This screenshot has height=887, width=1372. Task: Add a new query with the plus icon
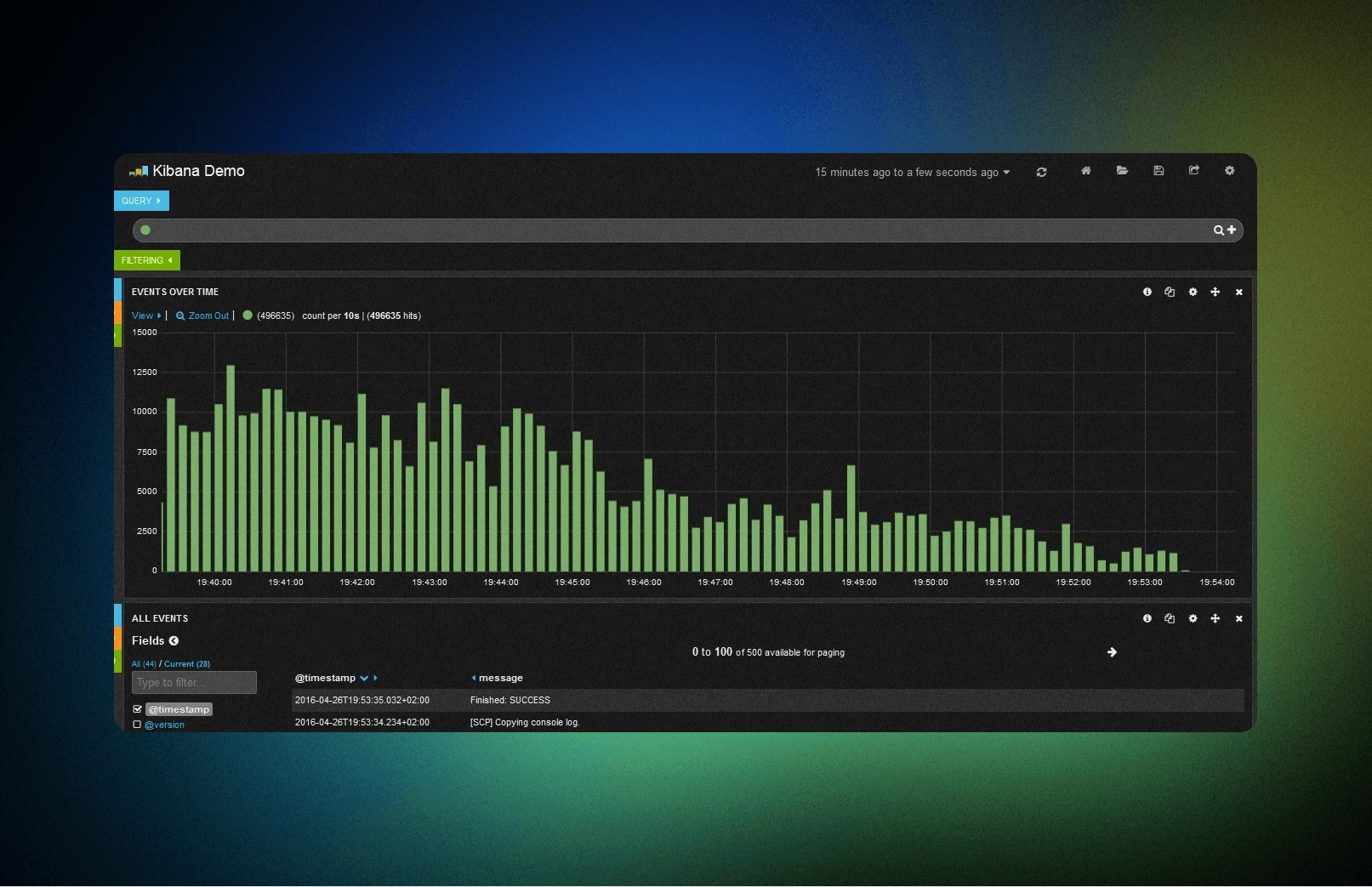pos(1232,230)
